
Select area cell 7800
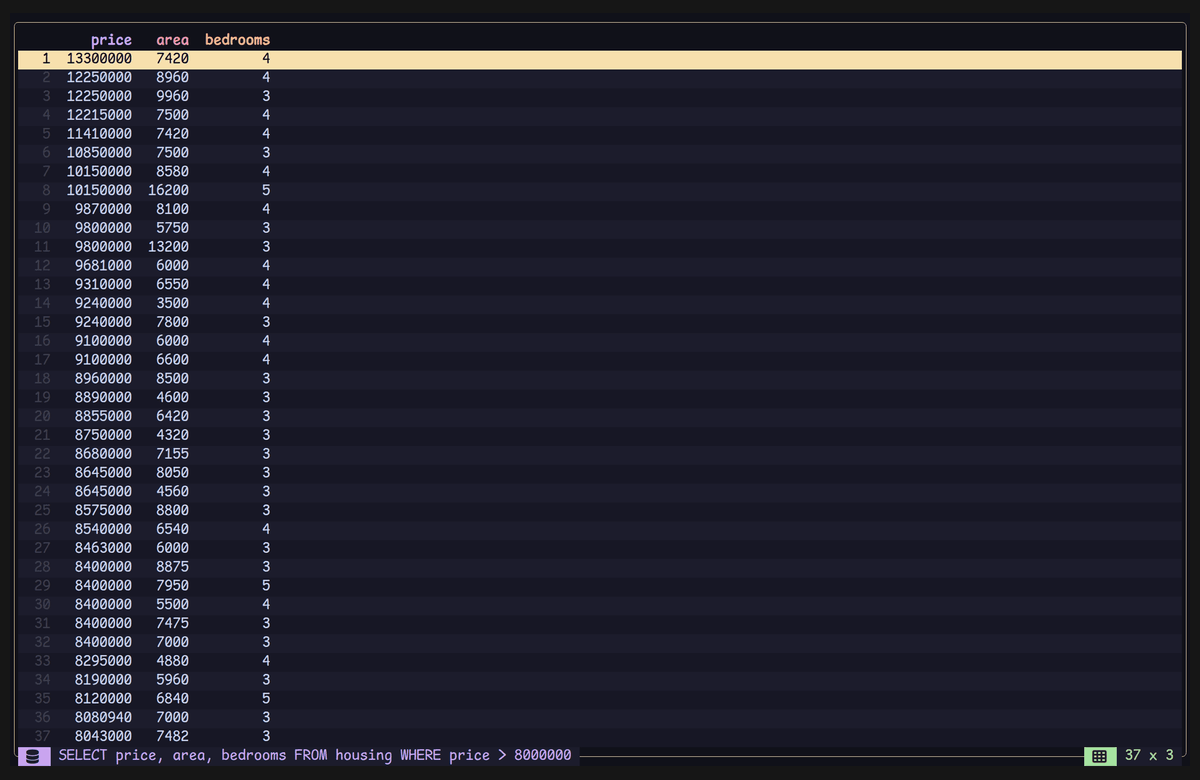point(173,322)
